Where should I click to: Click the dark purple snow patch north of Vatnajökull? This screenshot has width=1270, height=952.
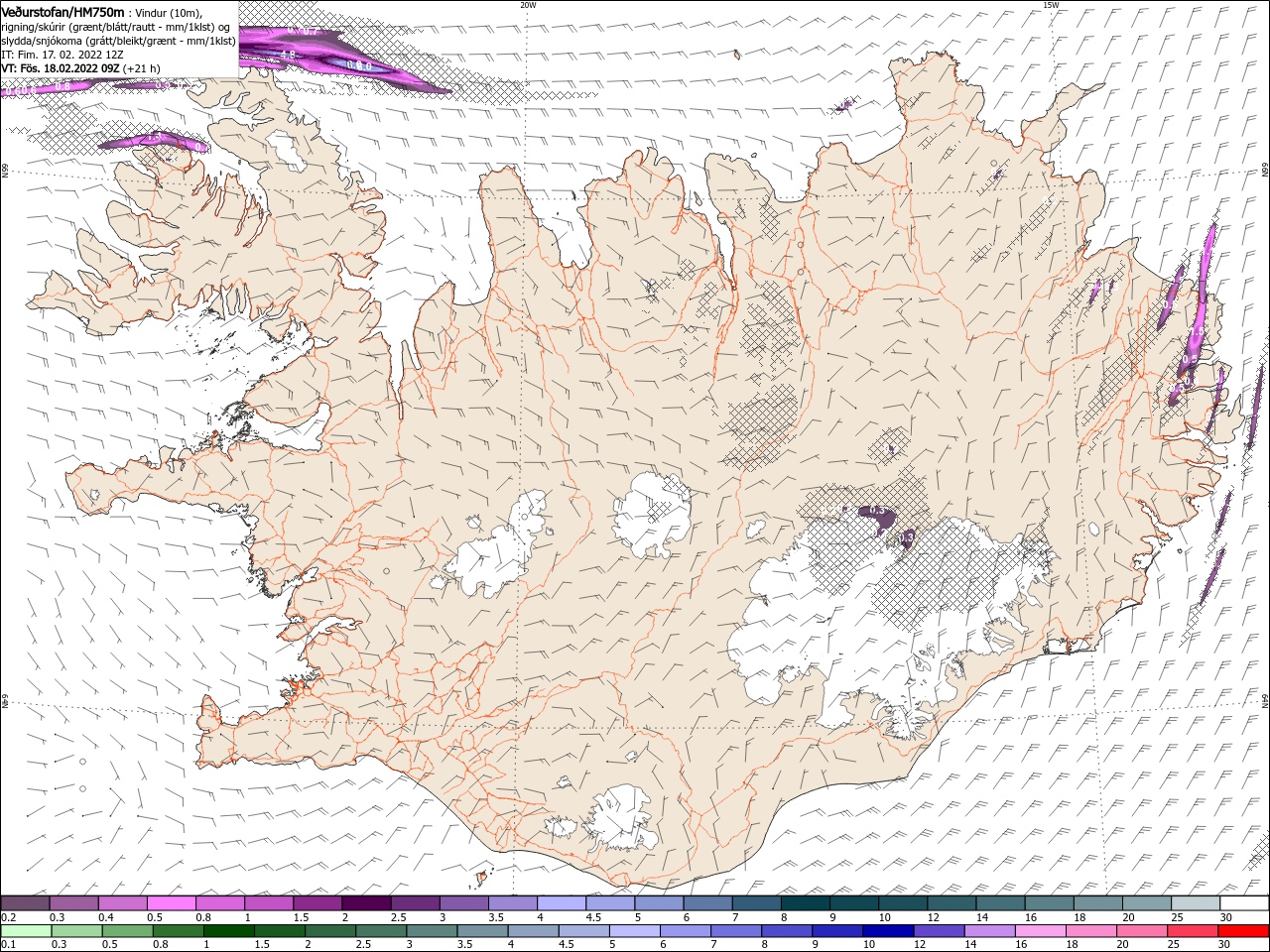coord(880,517)
